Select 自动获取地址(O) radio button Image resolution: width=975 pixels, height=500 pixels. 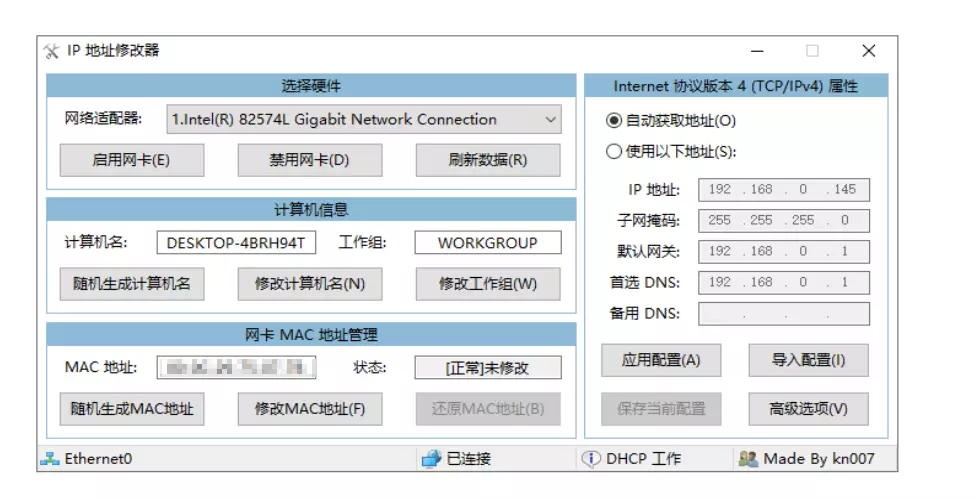tap(613, 121)
